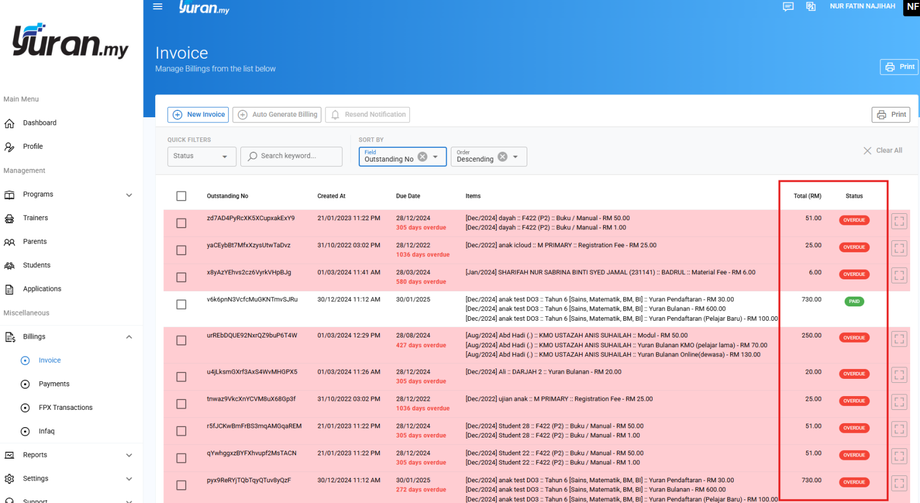The image size is (920, 503).
Task: Open the hamburger menu icon
Action: [157, 7]
